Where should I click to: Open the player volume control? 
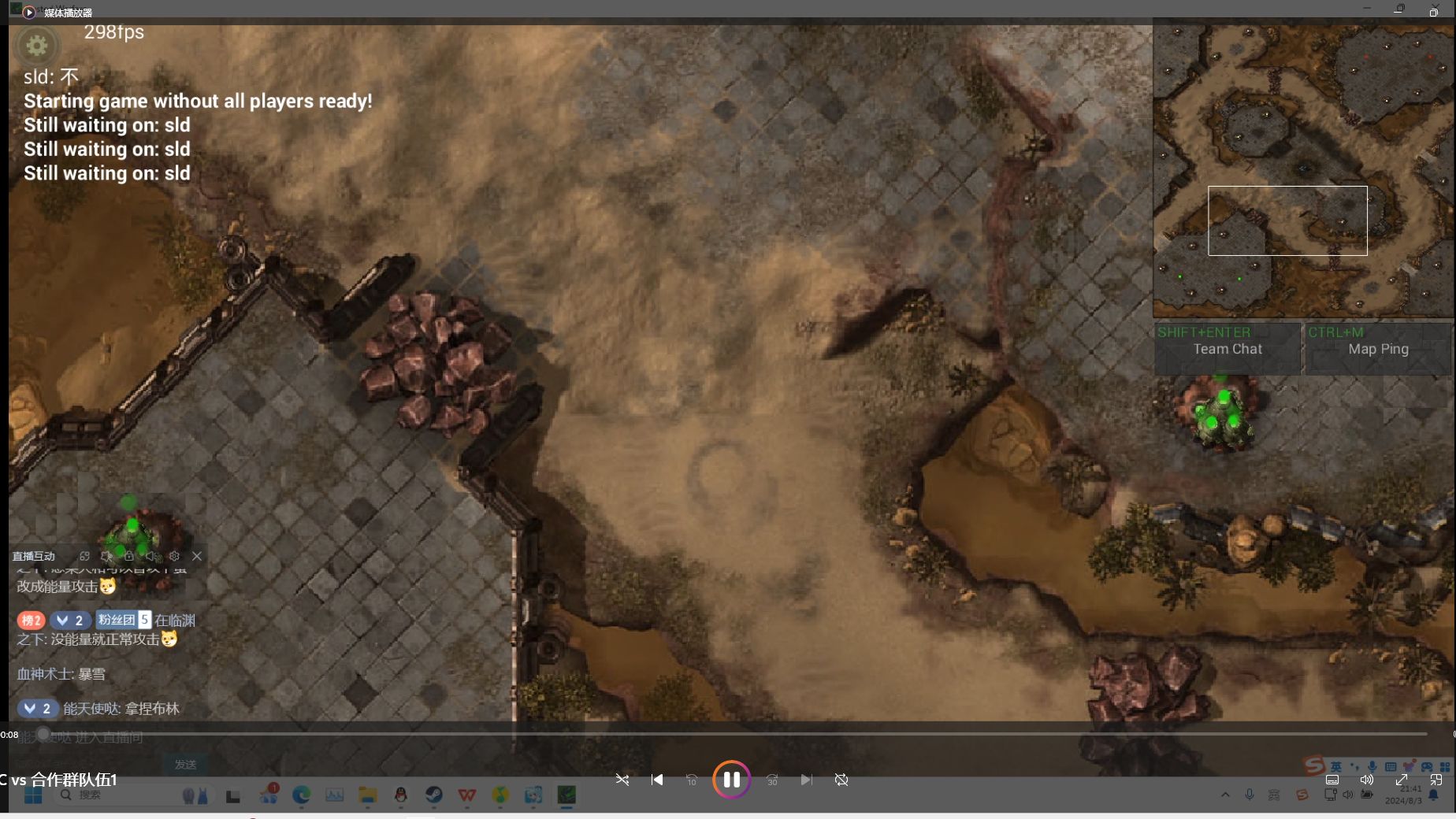[x=1367, y=780]
